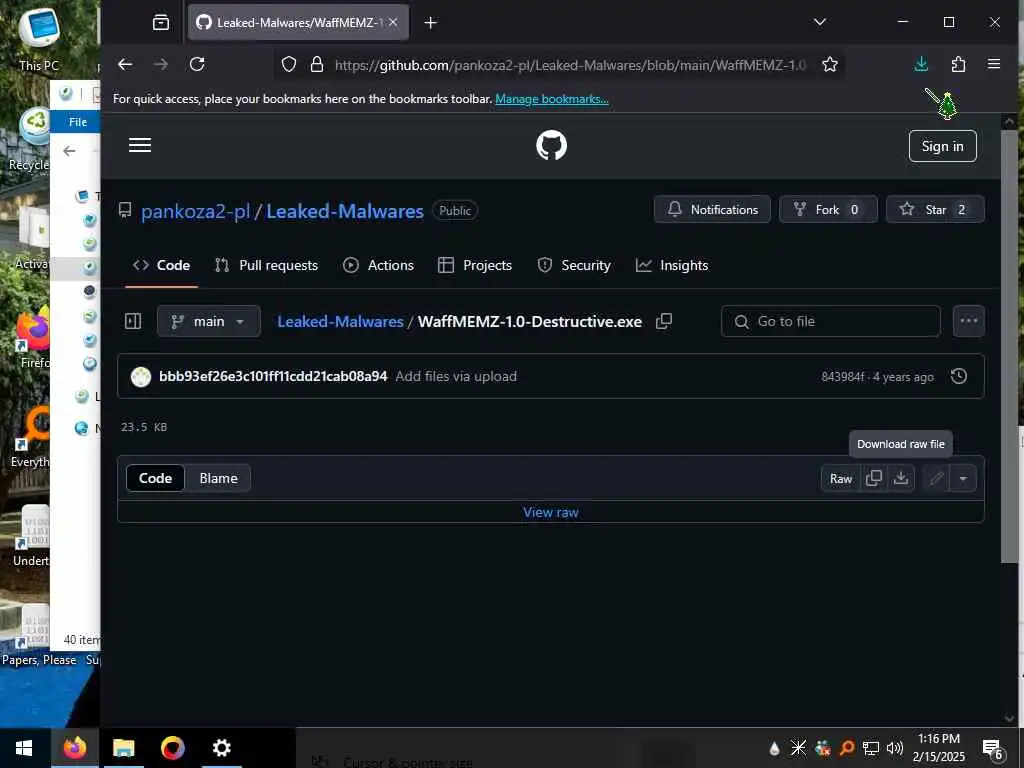Click the orange search tray icon
This screenshot has height=768, width=1024.
pos(846,748)
